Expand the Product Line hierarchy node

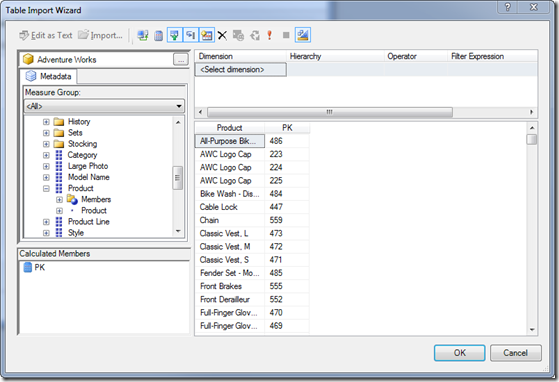pos(46,222)
